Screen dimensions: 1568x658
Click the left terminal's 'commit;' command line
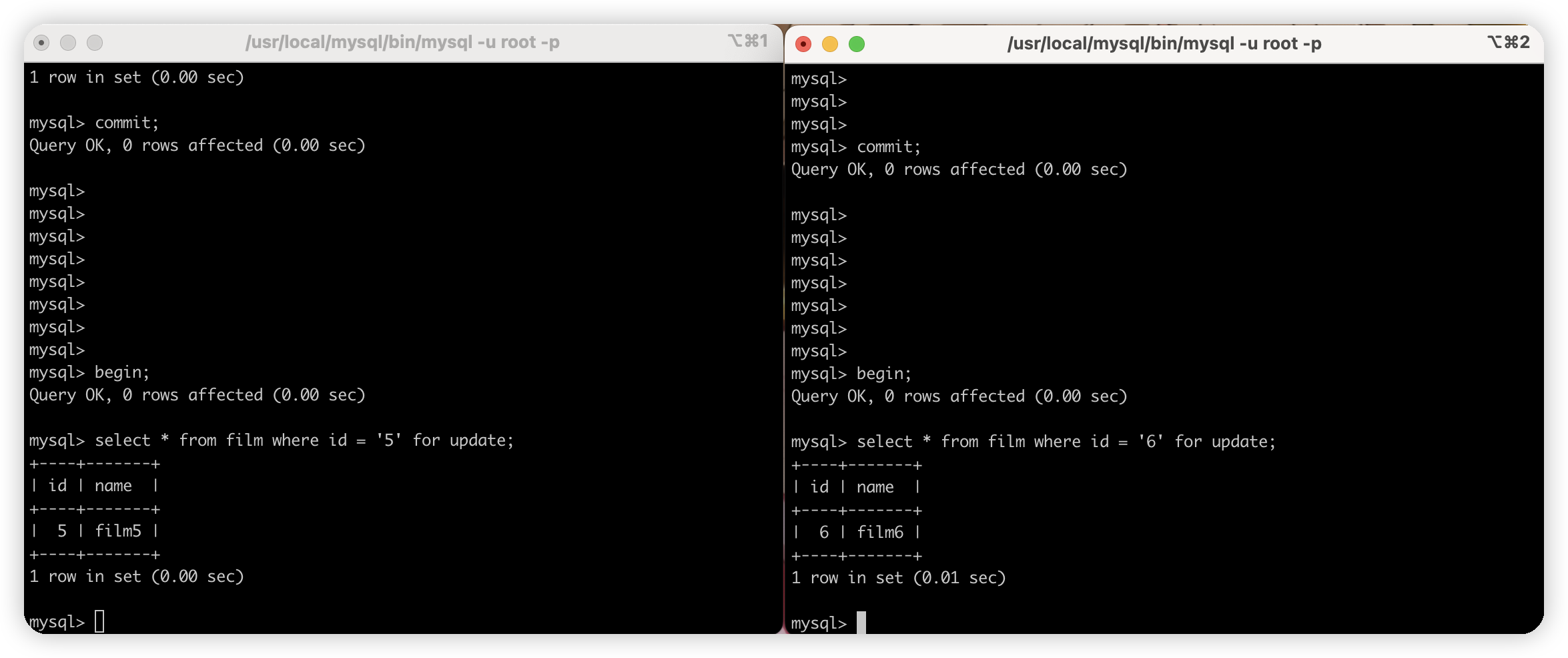click(x=94, y=123)
